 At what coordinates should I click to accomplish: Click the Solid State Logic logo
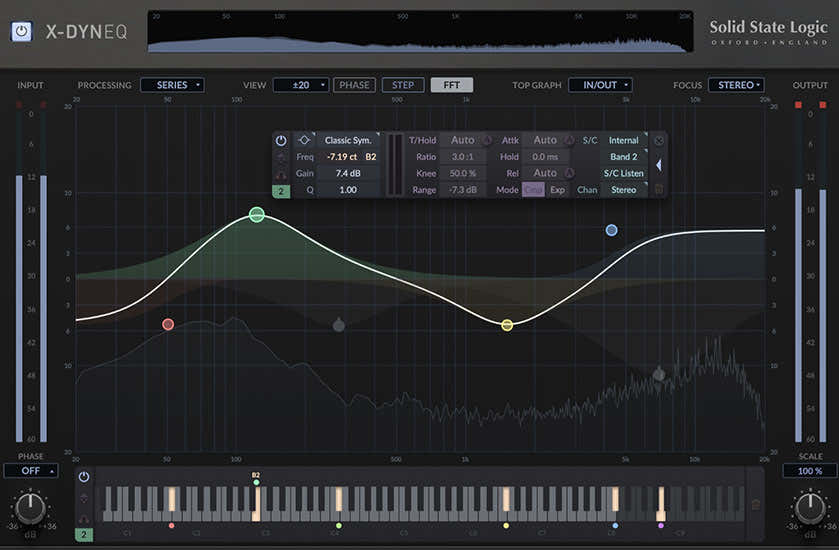coord(768,32)
